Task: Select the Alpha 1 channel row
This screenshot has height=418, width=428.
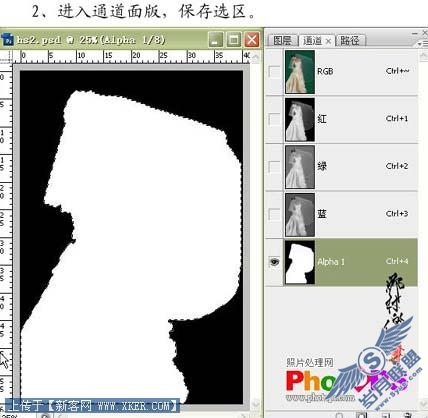Action: click(341, 262)
